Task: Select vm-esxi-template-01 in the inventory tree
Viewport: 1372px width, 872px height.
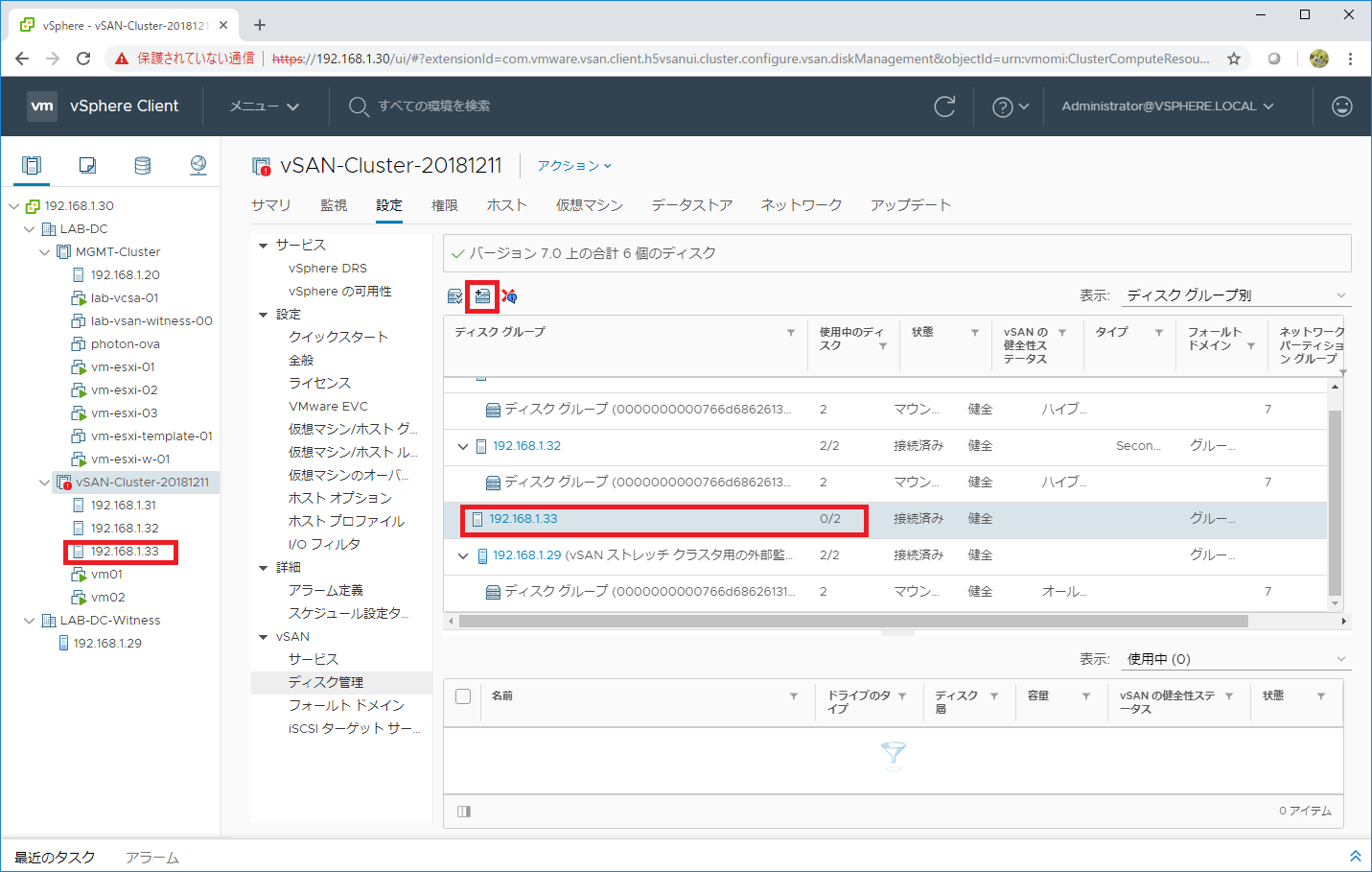Action: [x=151, y=436]
